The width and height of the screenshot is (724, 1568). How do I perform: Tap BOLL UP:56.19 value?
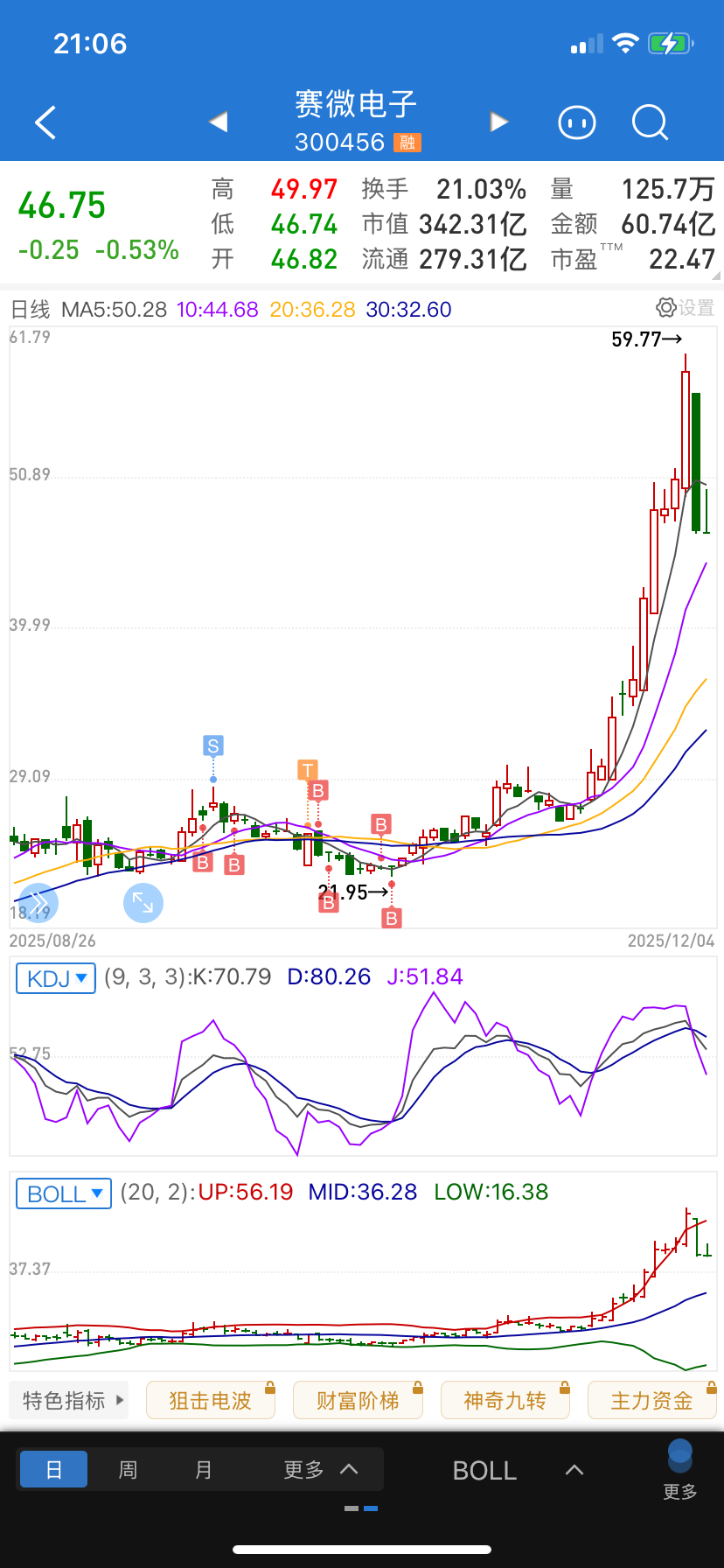click(x=246, y=1192)
